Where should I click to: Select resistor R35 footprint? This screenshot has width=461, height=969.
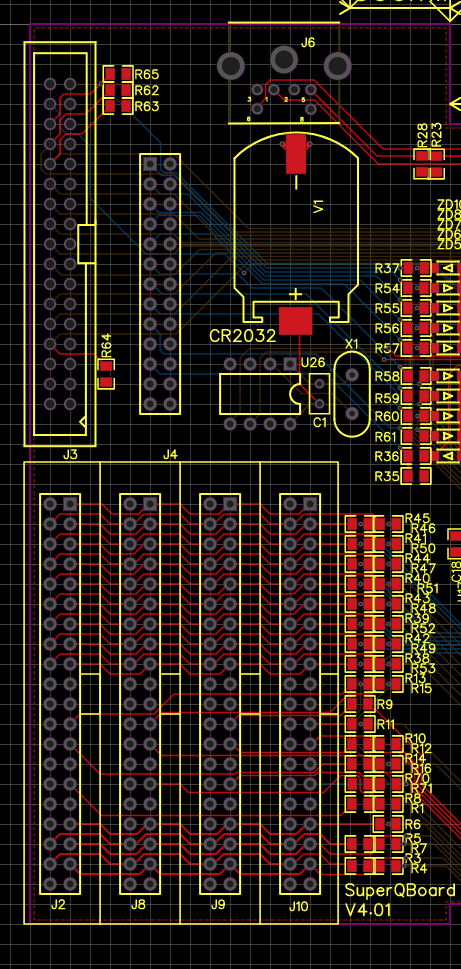(417, 476)
